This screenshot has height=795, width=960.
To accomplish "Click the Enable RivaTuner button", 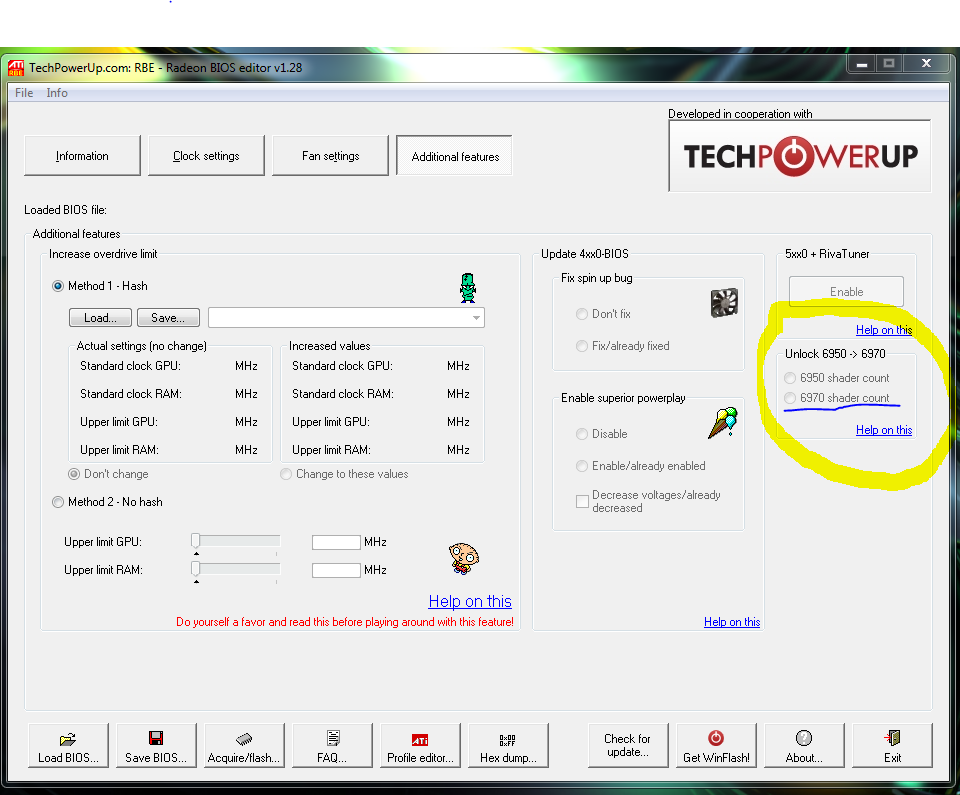I will [x=846, y=292].
